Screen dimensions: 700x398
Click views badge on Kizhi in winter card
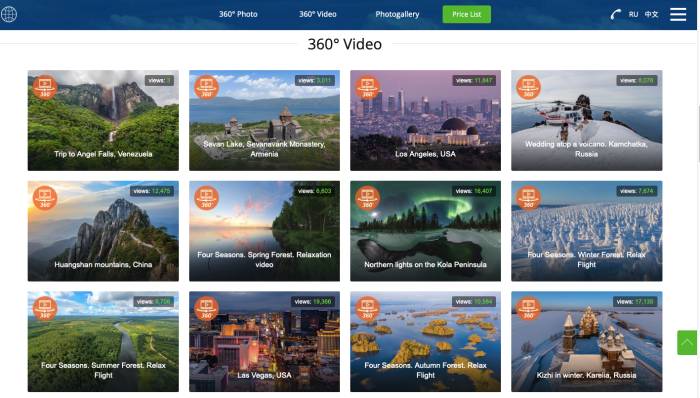(635, 302)
